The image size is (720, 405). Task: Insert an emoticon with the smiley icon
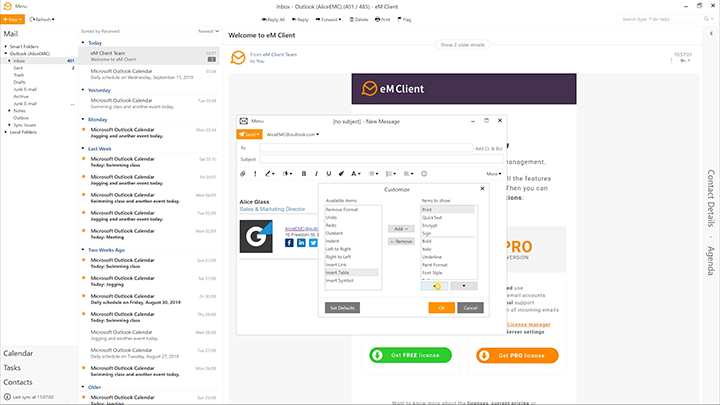424,174
